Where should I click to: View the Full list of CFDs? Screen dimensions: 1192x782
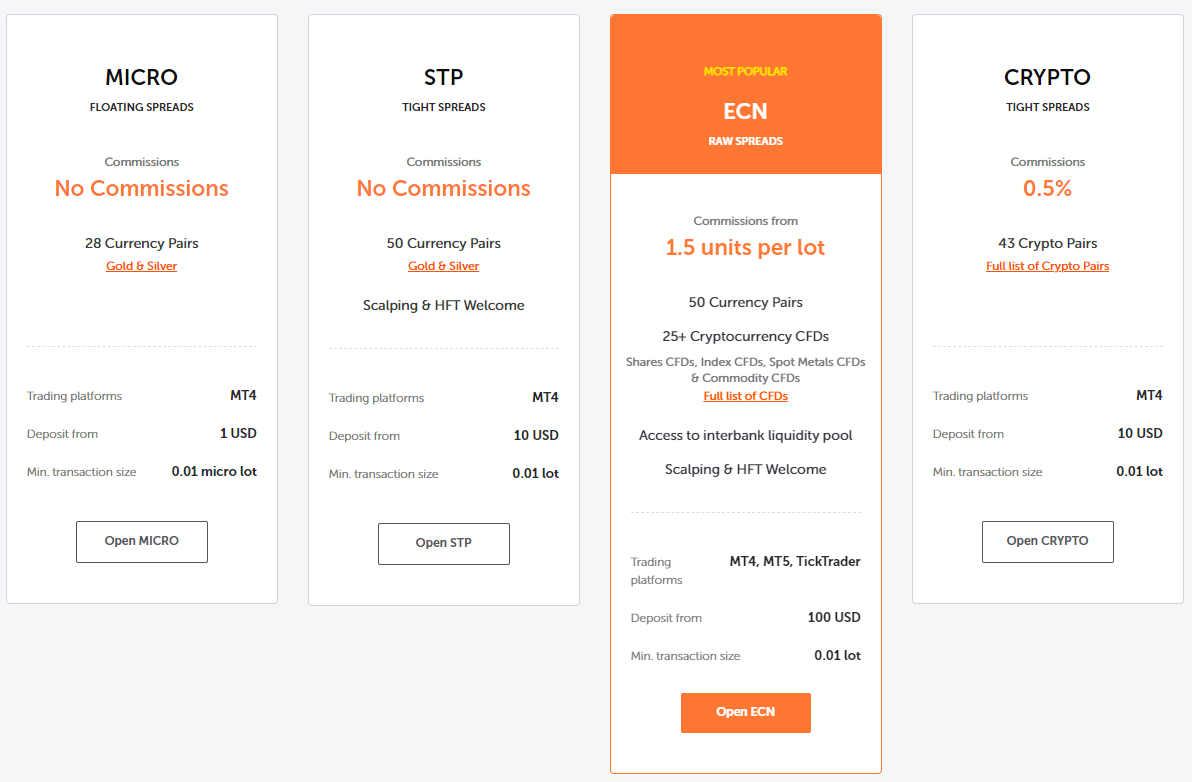(x=745, y=396)
